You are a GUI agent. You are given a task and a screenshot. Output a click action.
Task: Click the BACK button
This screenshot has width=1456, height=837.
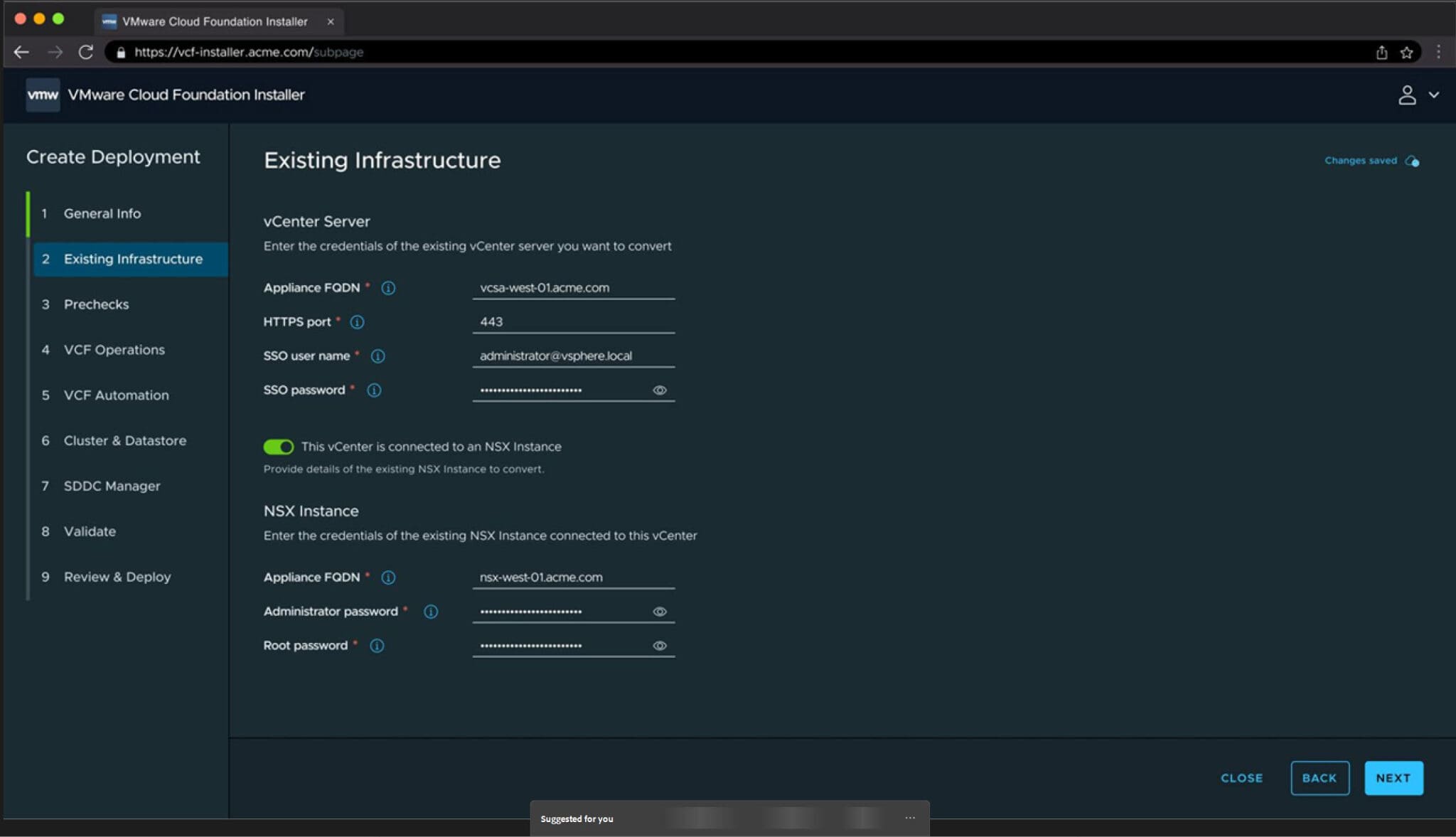[x=1319, y=777]
